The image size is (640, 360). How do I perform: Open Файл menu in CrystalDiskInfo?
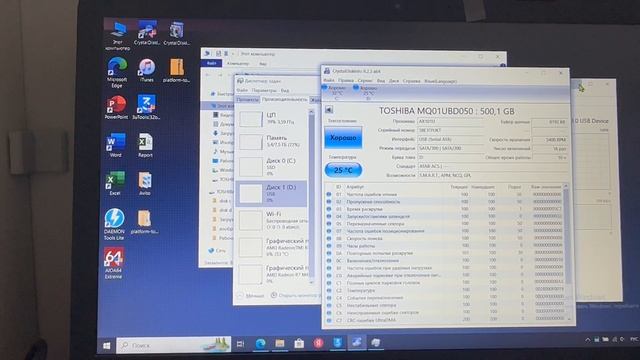point(329,80)
